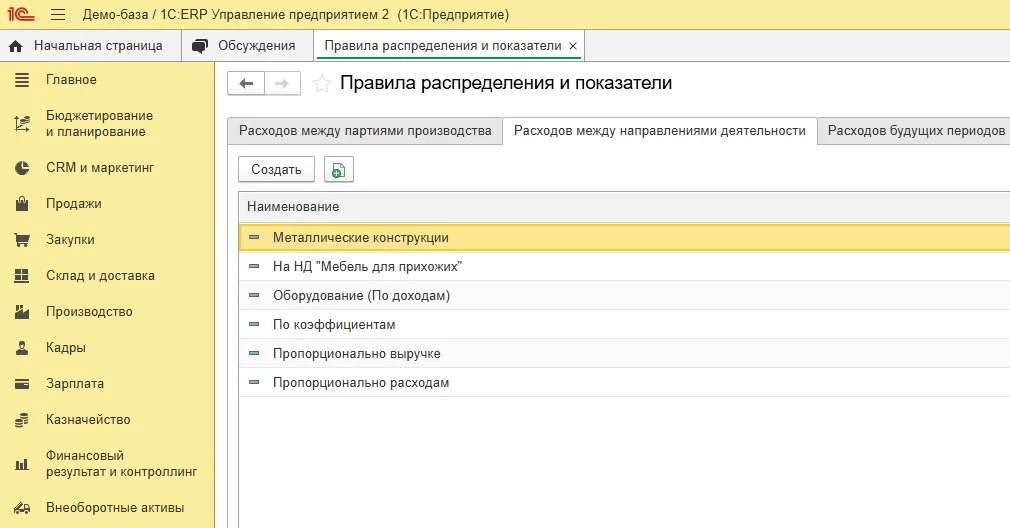1010x528 pixels.
Task: Open Зарплата section
Action: (75, 384)
